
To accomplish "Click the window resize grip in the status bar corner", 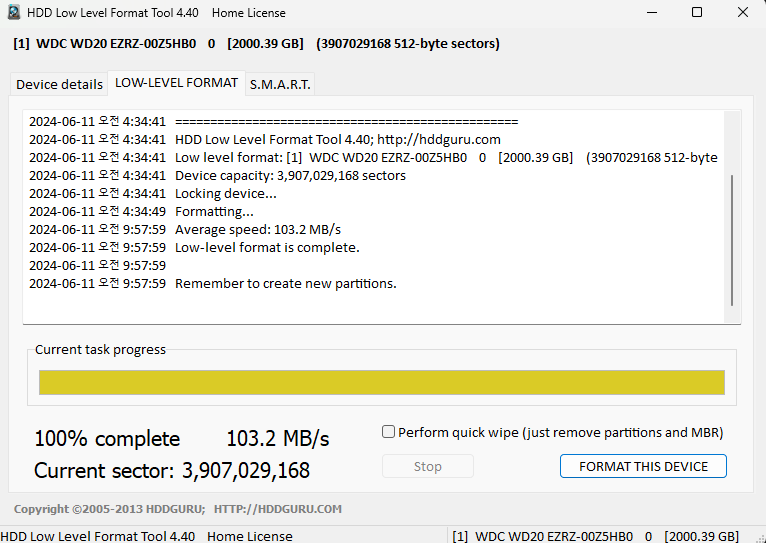I will 760,538.
